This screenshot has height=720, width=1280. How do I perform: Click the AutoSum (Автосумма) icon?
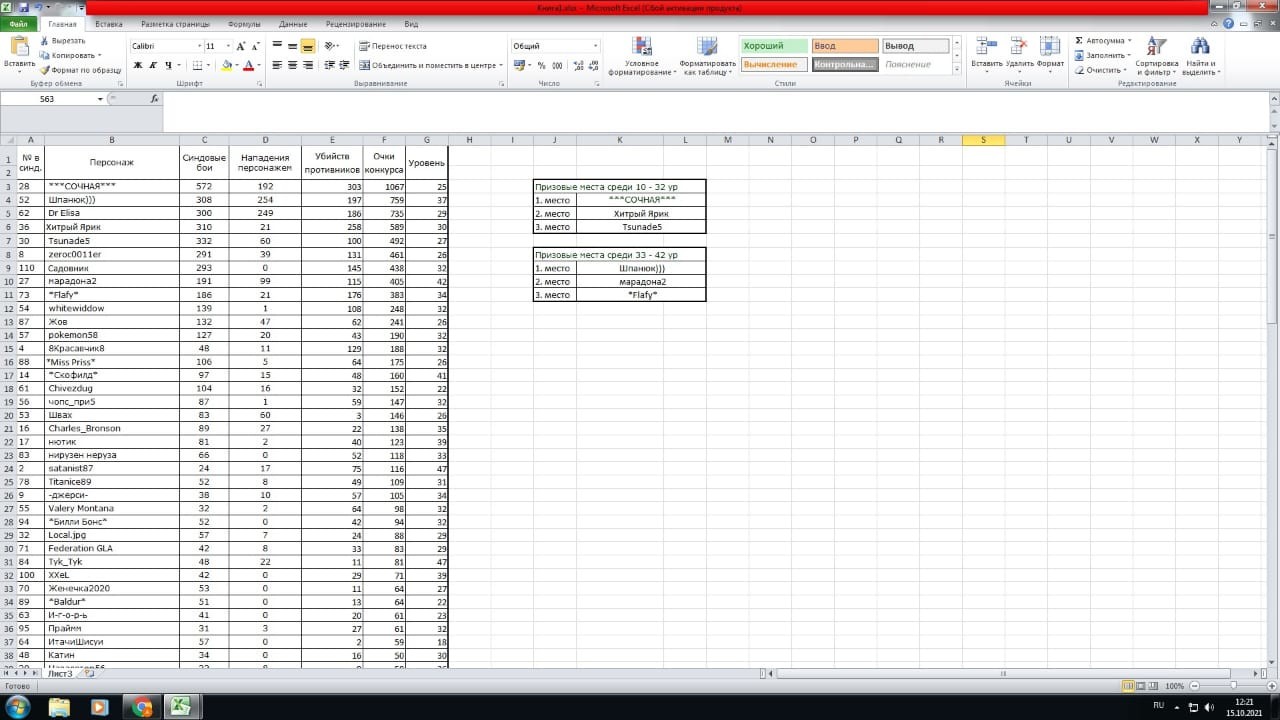pyautogui.click(x=1079, y=41)
